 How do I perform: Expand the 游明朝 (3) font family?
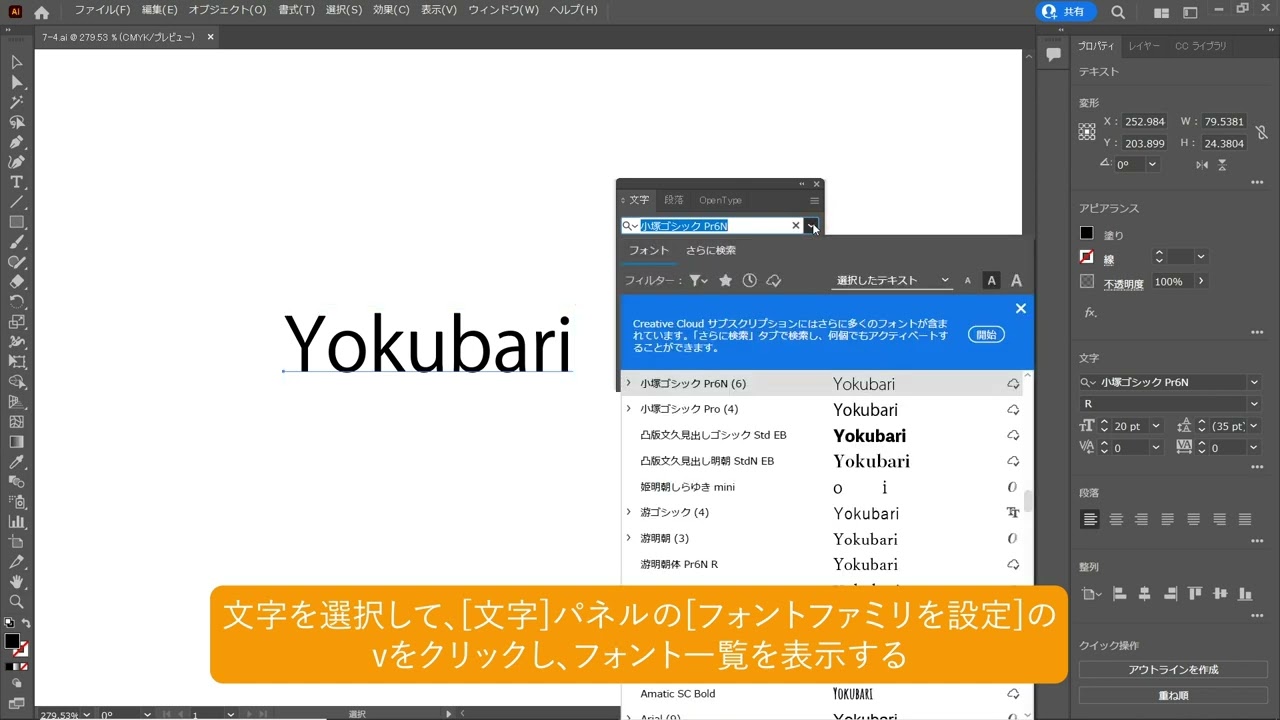[628, 538]
